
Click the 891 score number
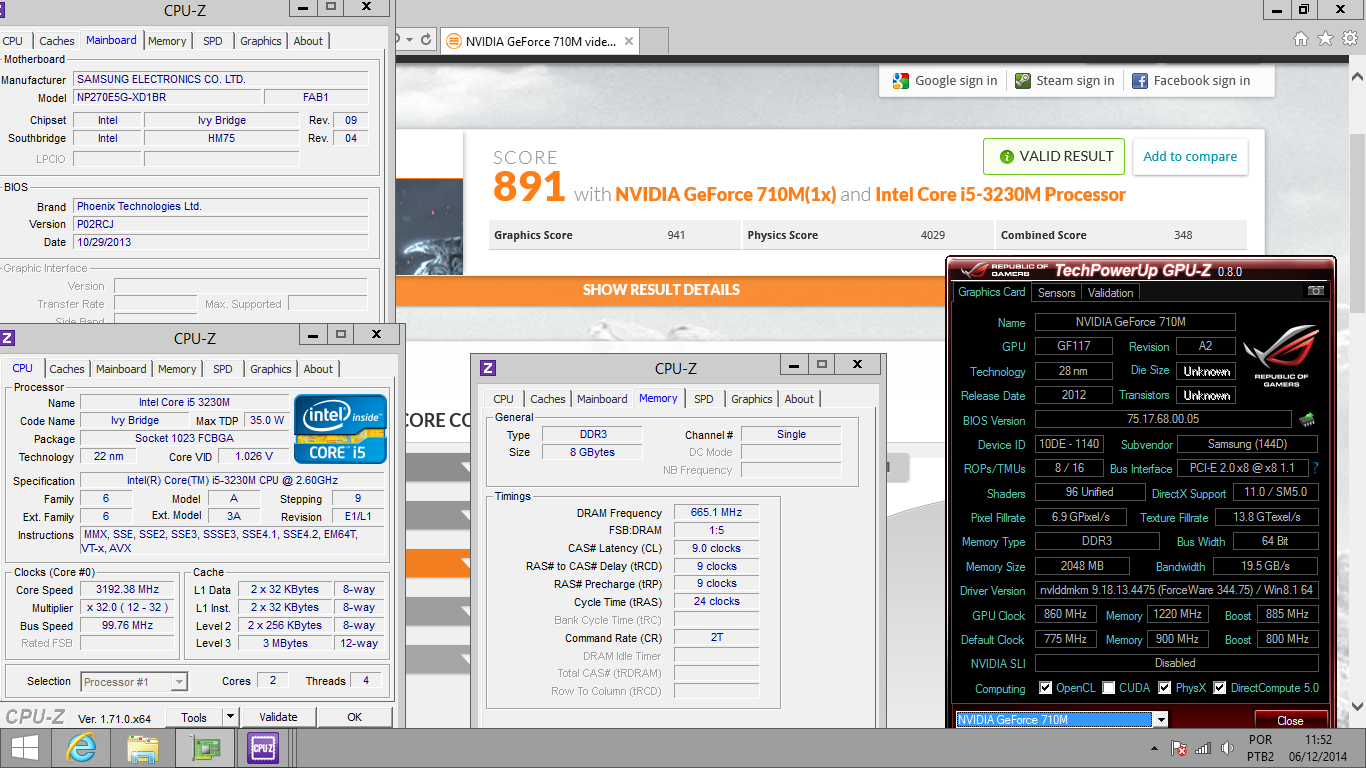point(529,187)
